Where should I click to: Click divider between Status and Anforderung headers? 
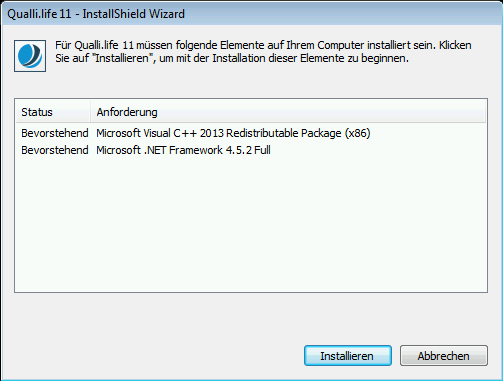[90, 112]
